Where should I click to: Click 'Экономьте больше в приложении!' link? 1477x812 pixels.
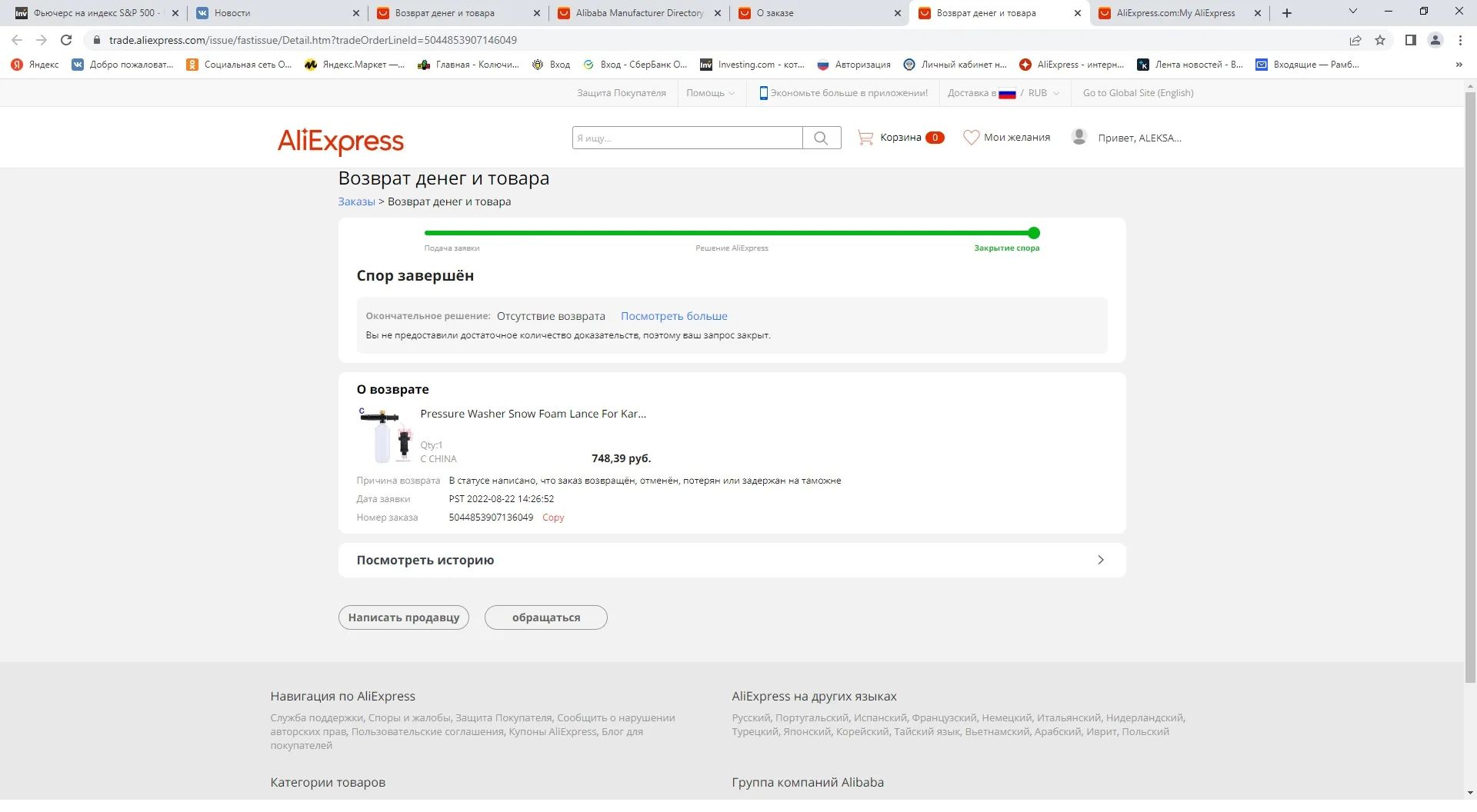pos(844,93)
